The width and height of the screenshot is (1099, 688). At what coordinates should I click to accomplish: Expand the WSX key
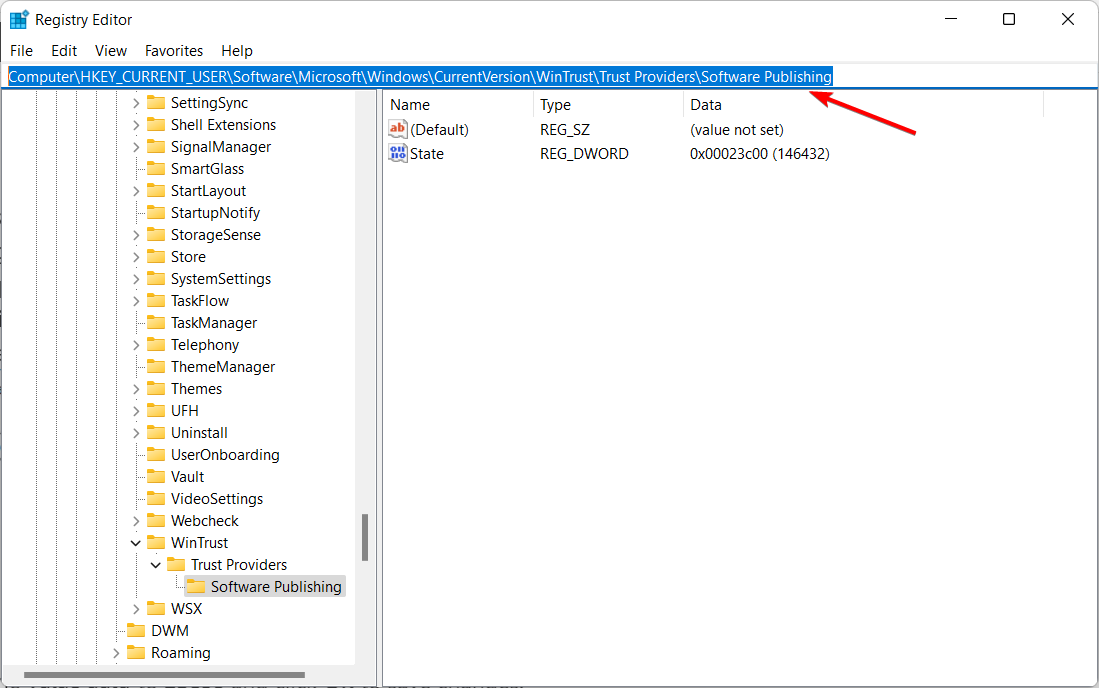pos(136,609)
